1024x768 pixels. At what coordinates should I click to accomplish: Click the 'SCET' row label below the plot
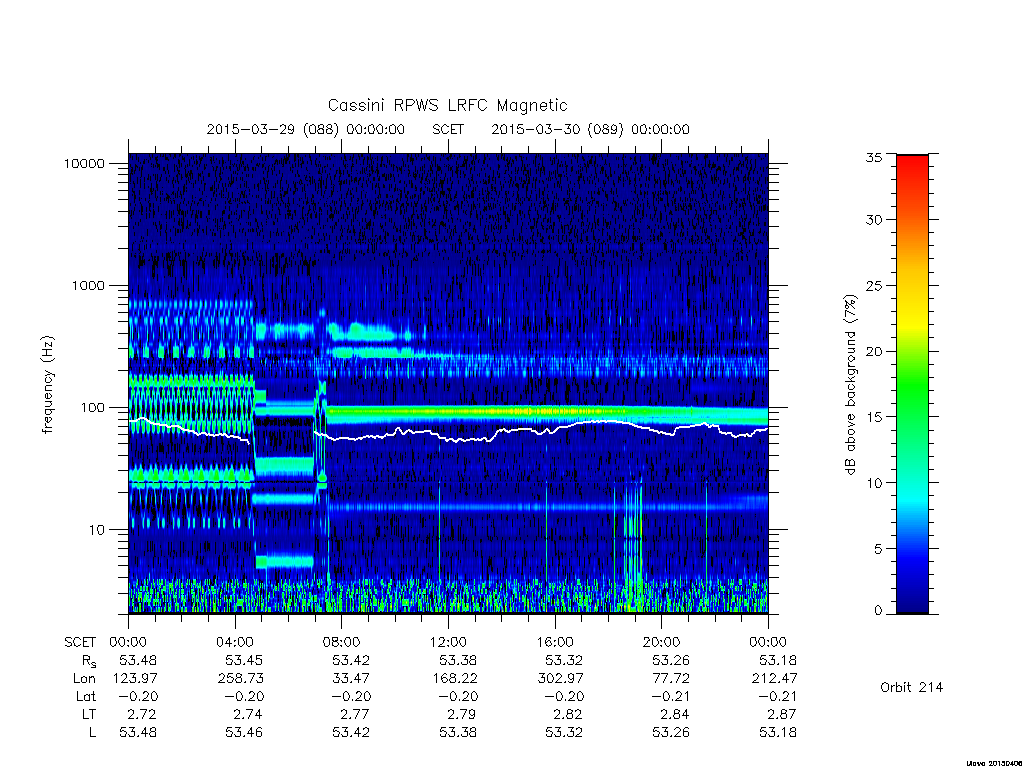[80, 643]
